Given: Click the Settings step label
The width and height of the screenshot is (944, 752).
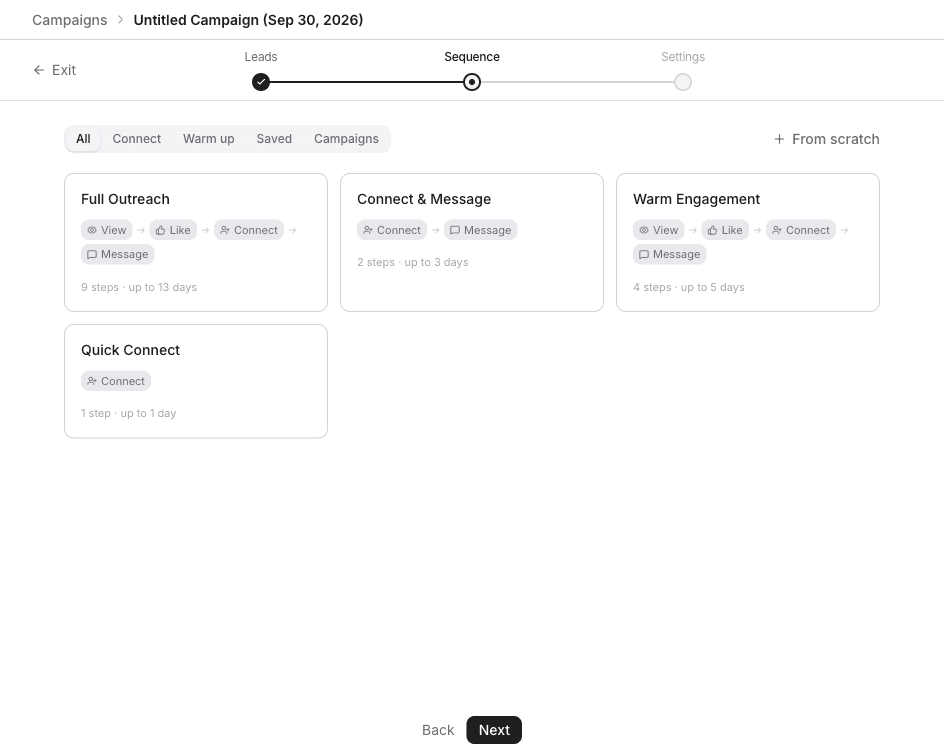Looking at the screenshot, I should [x=683, y=57].
